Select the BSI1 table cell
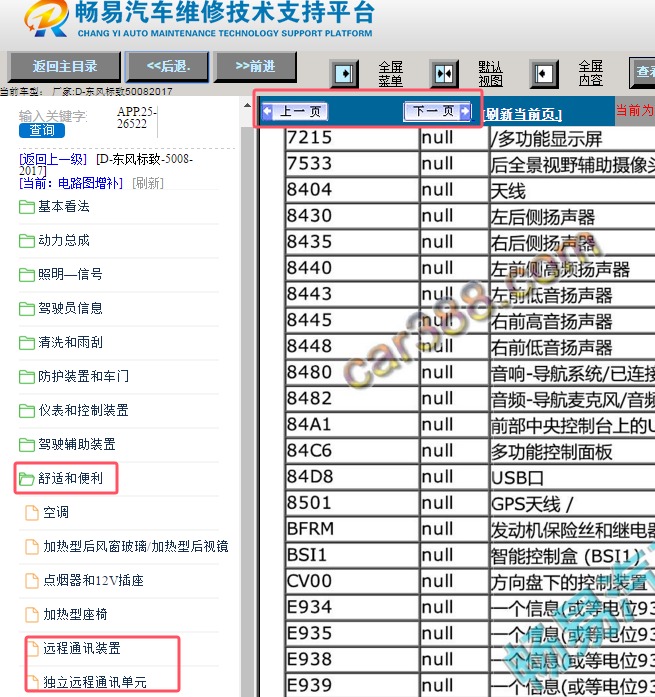This screenshot has height=697, width=655. tap(352, 555)
